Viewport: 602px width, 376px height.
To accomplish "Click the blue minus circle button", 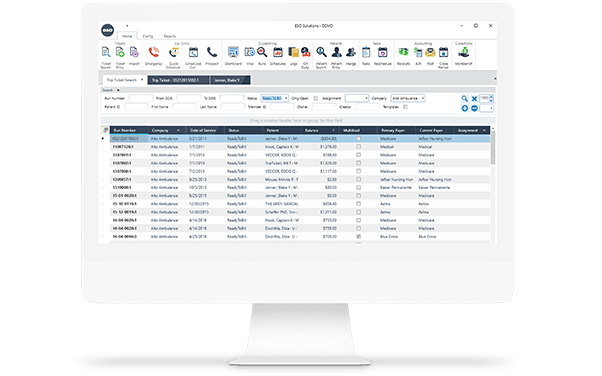I will pos(474,108).
